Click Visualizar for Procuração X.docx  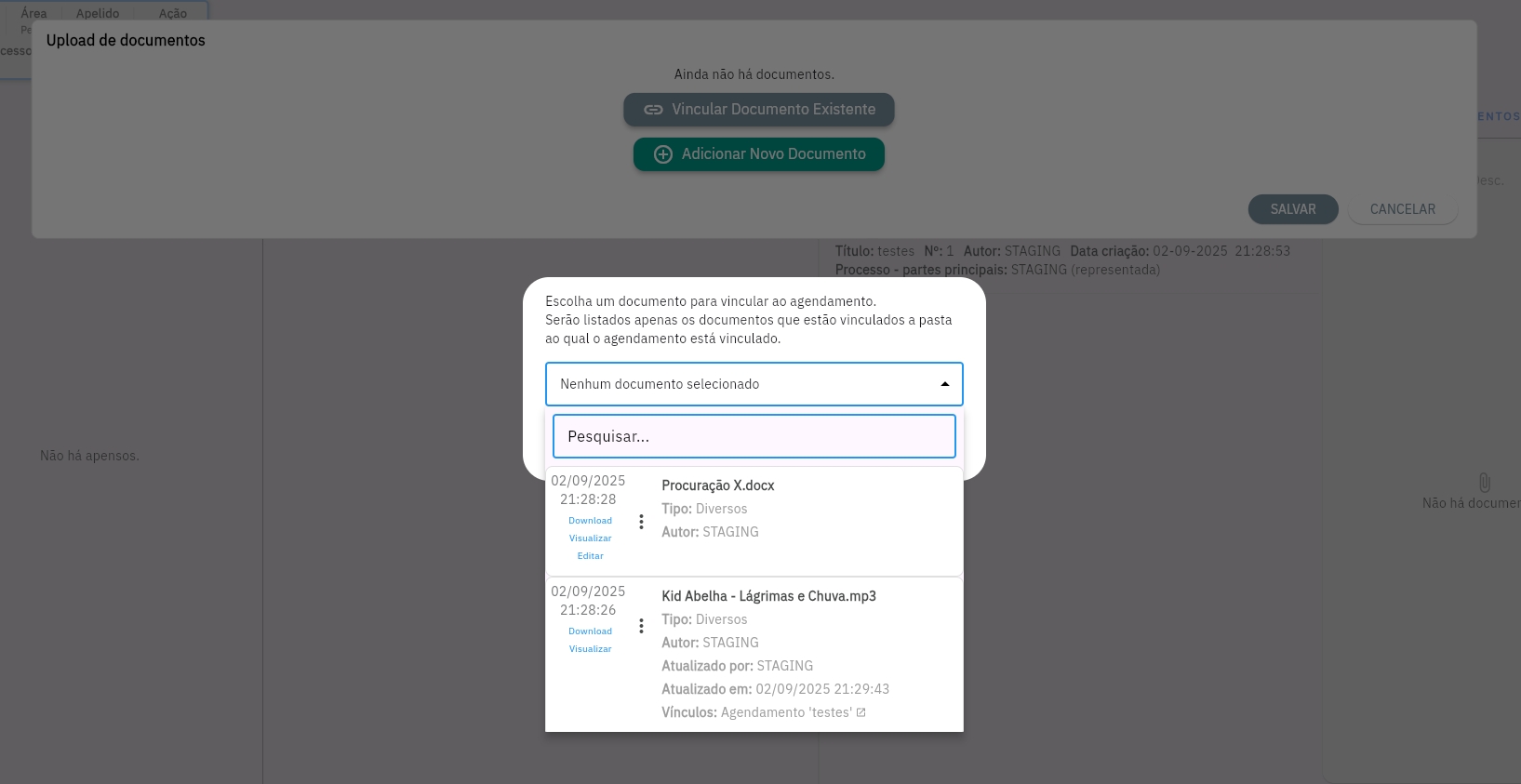(590, 538)
